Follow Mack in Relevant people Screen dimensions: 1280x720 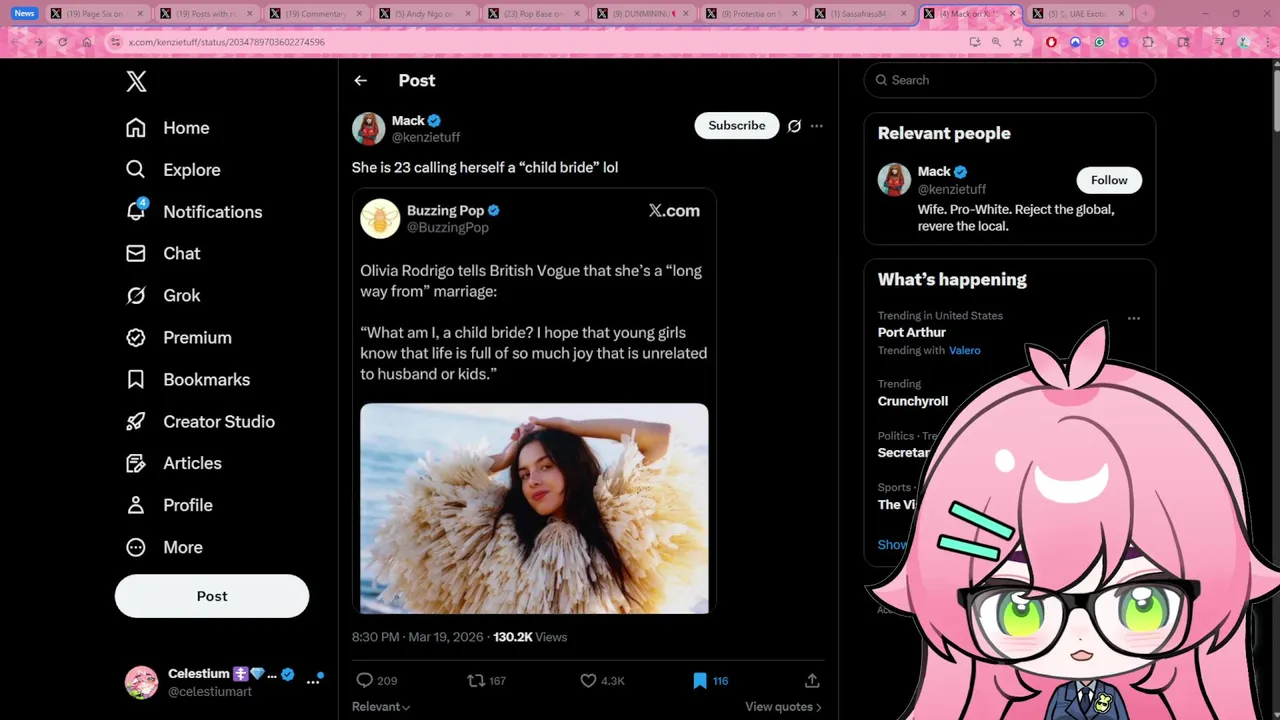pos(1109,180)
